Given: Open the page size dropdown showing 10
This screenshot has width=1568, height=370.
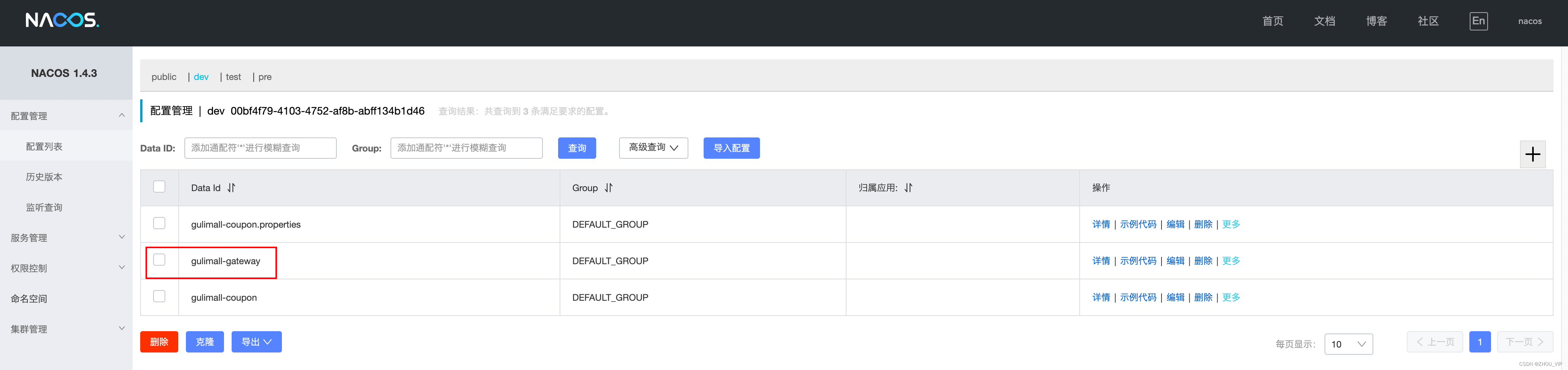Looking at the screenshot, I should [1348, 344].
